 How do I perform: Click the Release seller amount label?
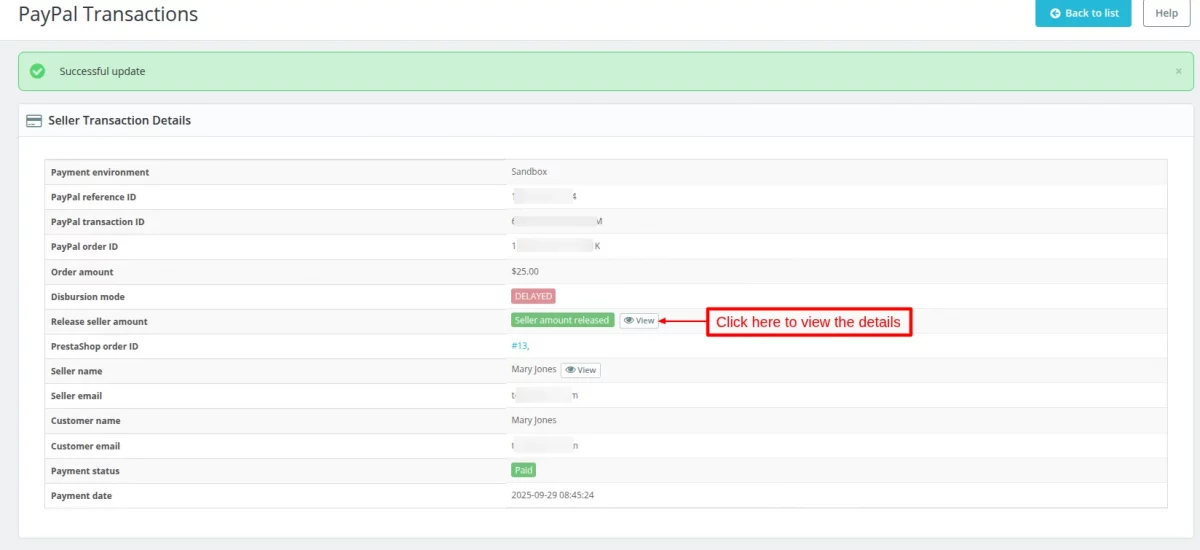(x=99, y=321)
